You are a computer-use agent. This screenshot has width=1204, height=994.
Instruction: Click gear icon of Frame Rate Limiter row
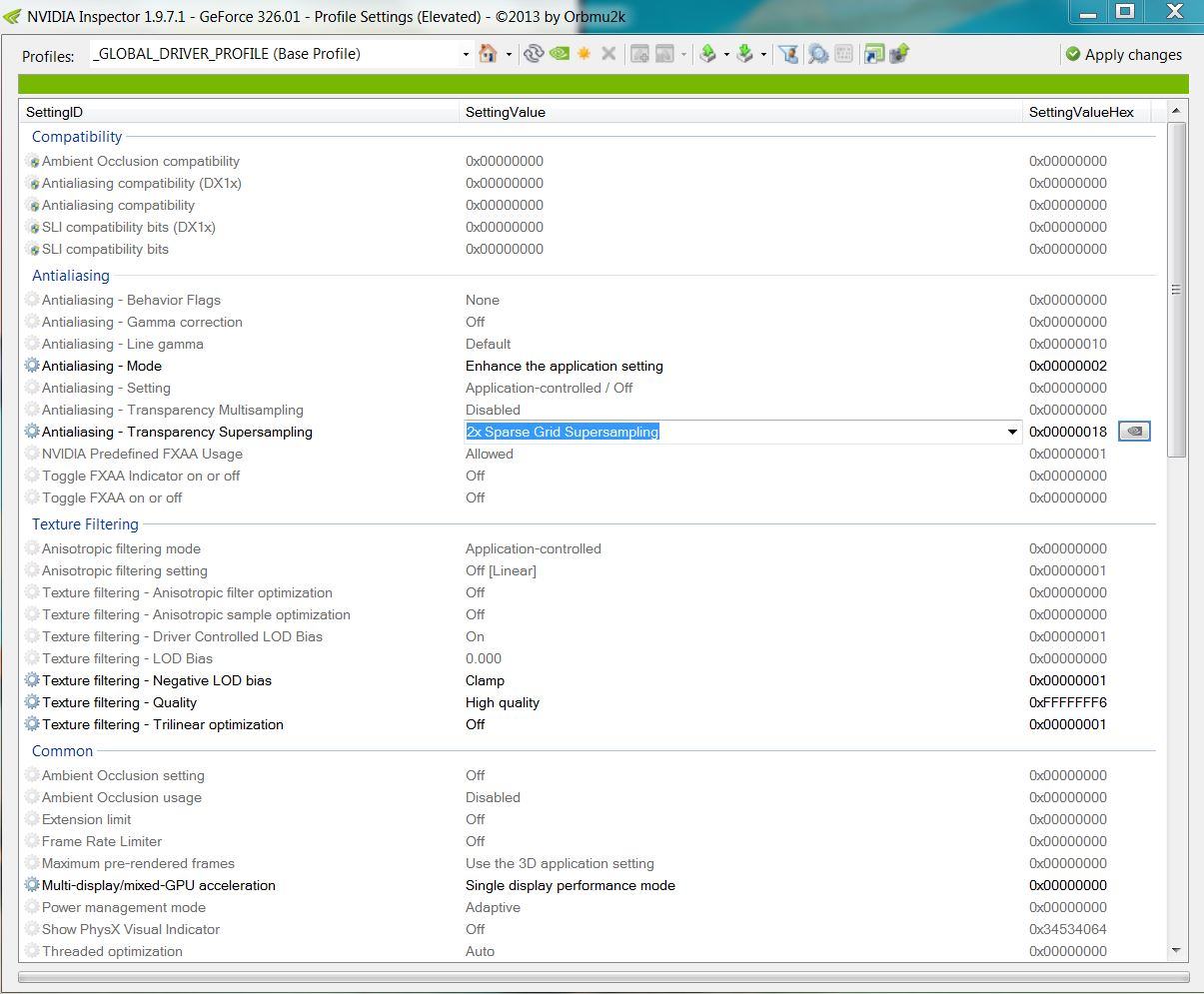coord(32,841)
